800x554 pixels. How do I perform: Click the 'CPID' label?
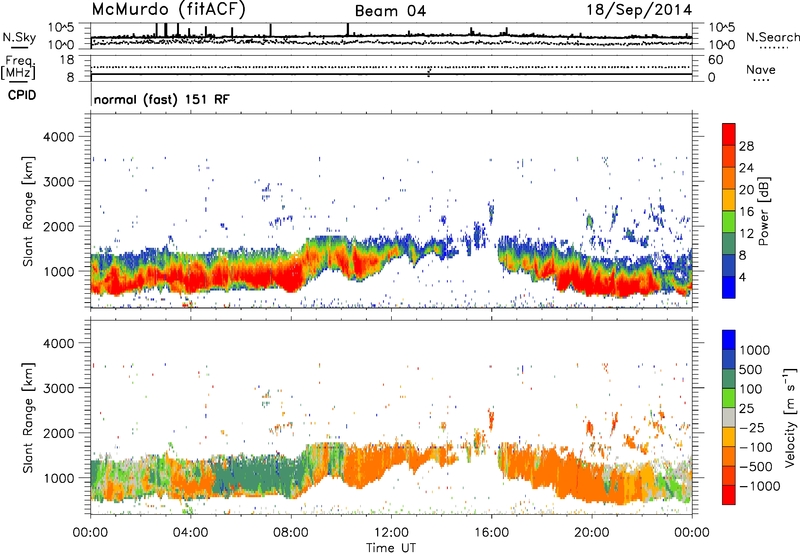[22, 95]
